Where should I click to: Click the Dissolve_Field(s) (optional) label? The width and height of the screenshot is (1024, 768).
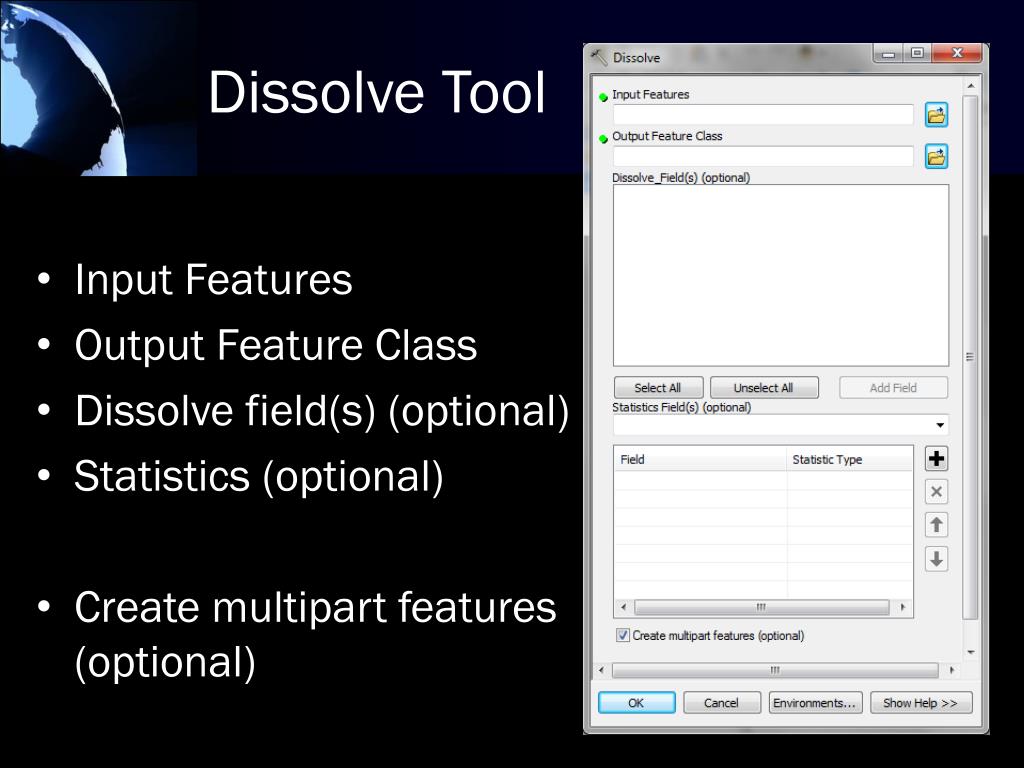681,178
